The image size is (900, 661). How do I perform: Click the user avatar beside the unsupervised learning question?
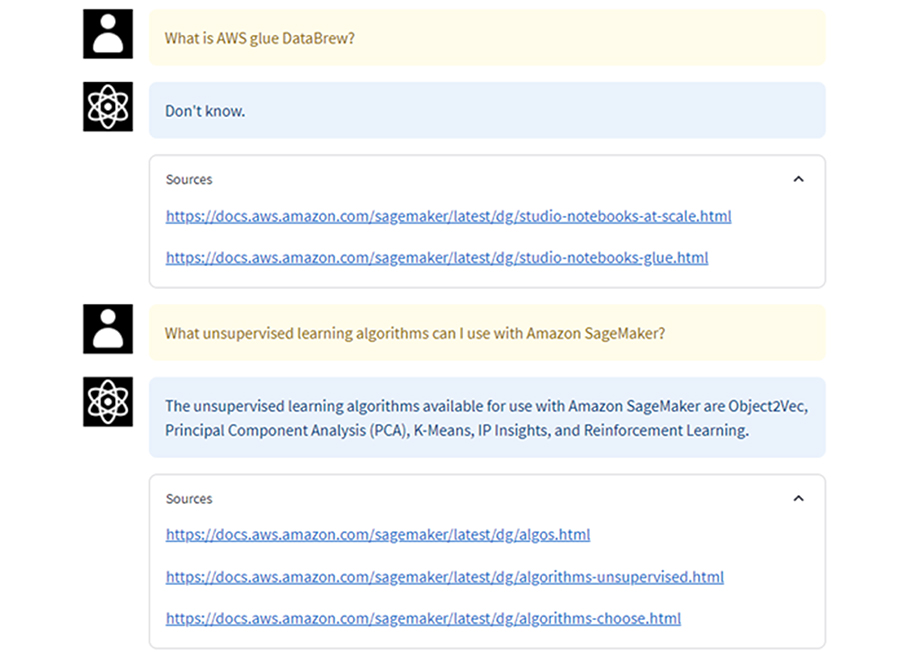point(108,329)
